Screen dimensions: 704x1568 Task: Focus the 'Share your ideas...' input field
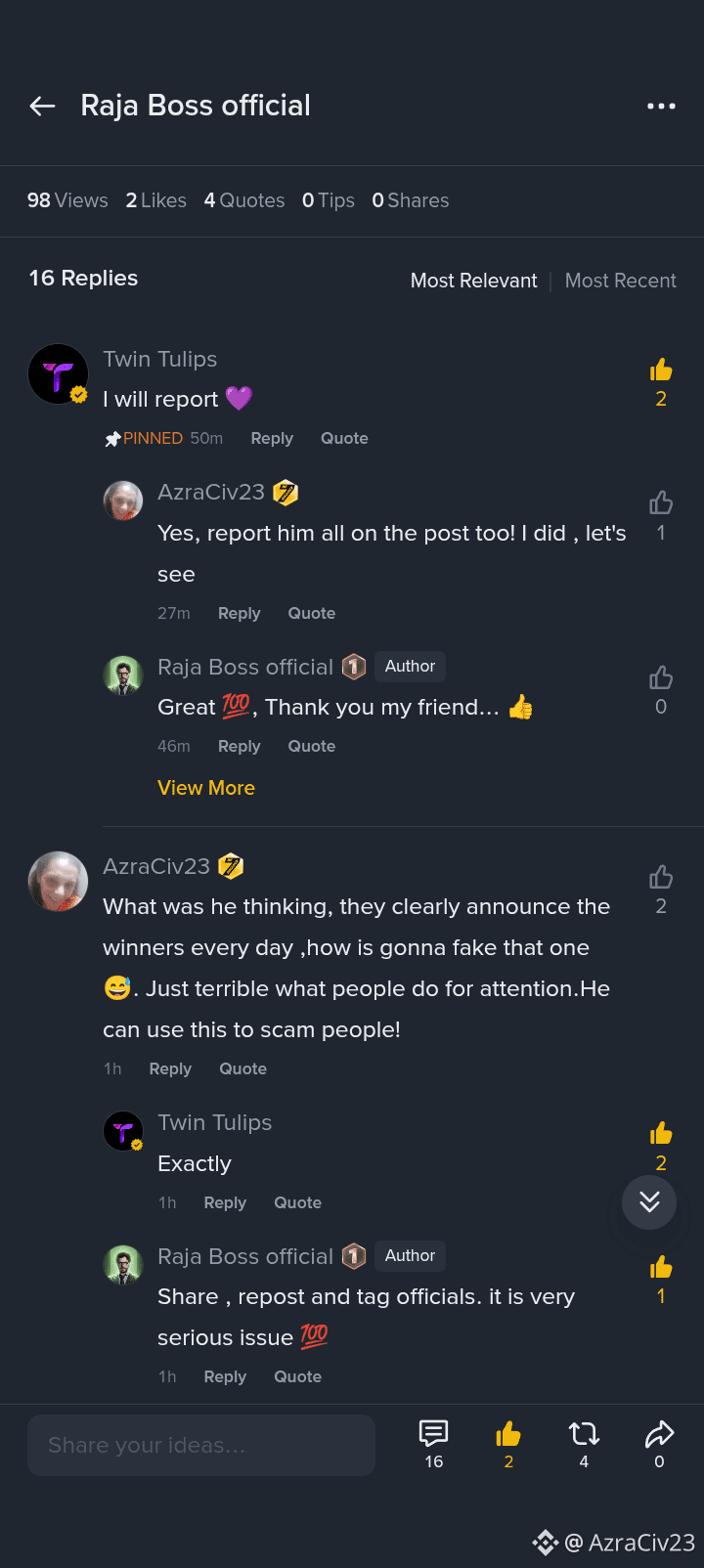[x=201, y=1445]
